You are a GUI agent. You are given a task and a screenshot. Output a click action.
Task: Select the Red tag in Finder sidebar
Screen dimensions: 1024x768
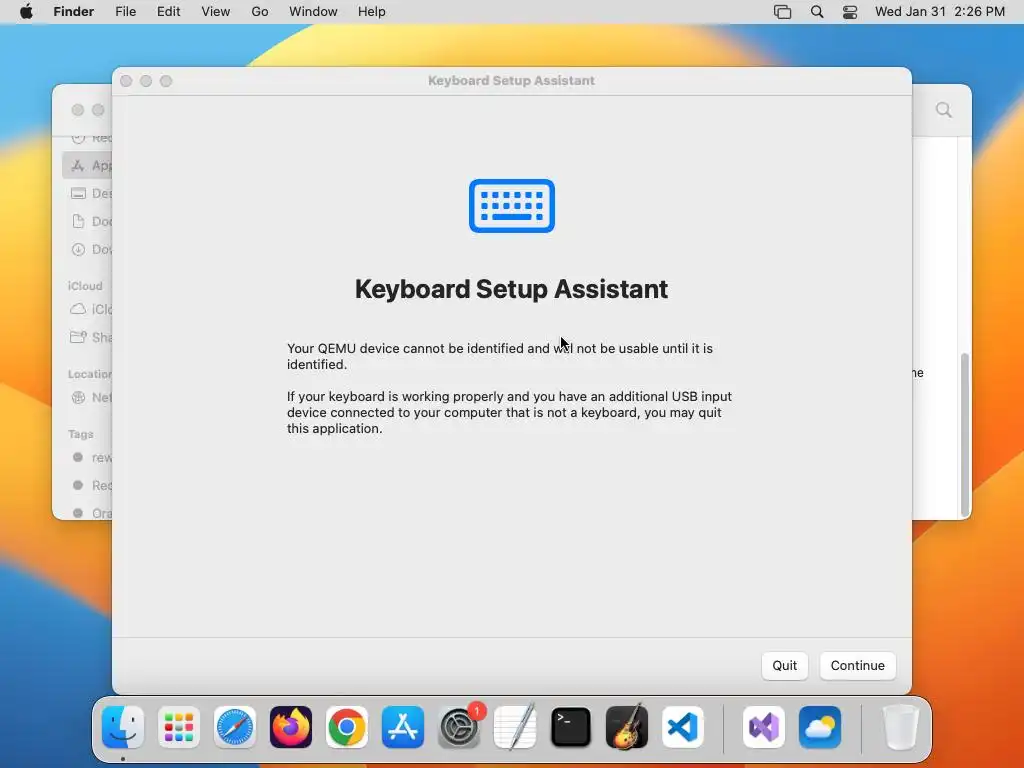(x=88, y=485)
